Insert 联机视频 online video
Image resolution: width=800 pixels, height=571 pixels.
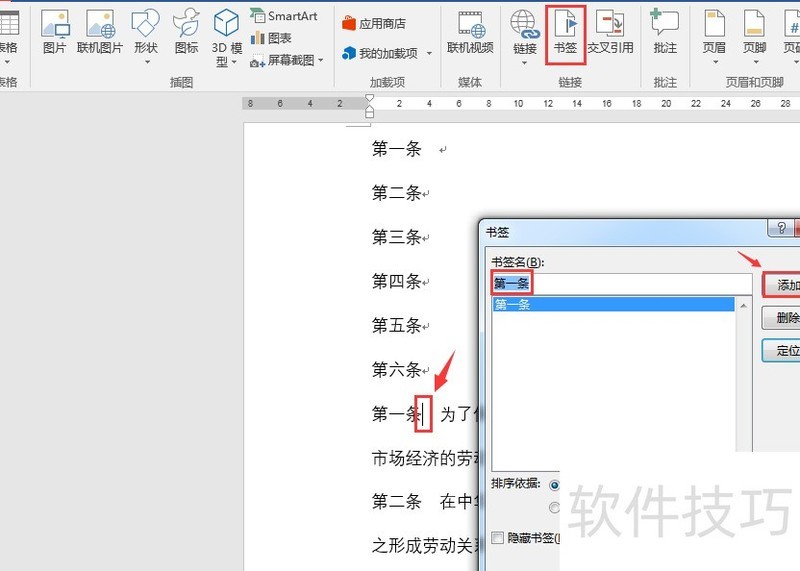pos(470,32)
